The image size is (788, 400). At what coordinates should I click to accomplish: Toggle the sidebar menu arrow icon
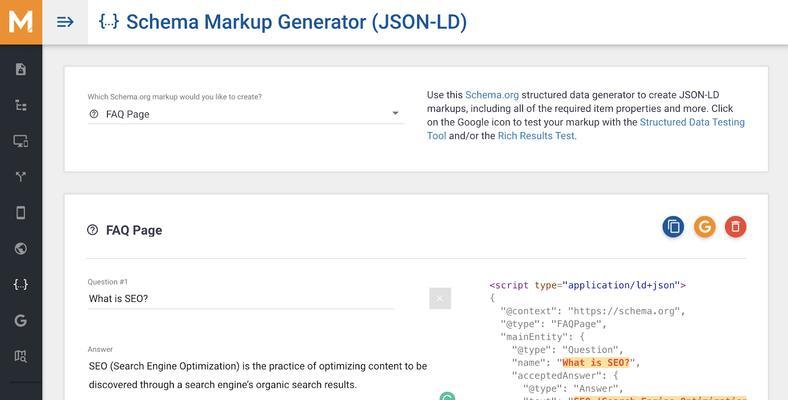(x=65, y=22)
